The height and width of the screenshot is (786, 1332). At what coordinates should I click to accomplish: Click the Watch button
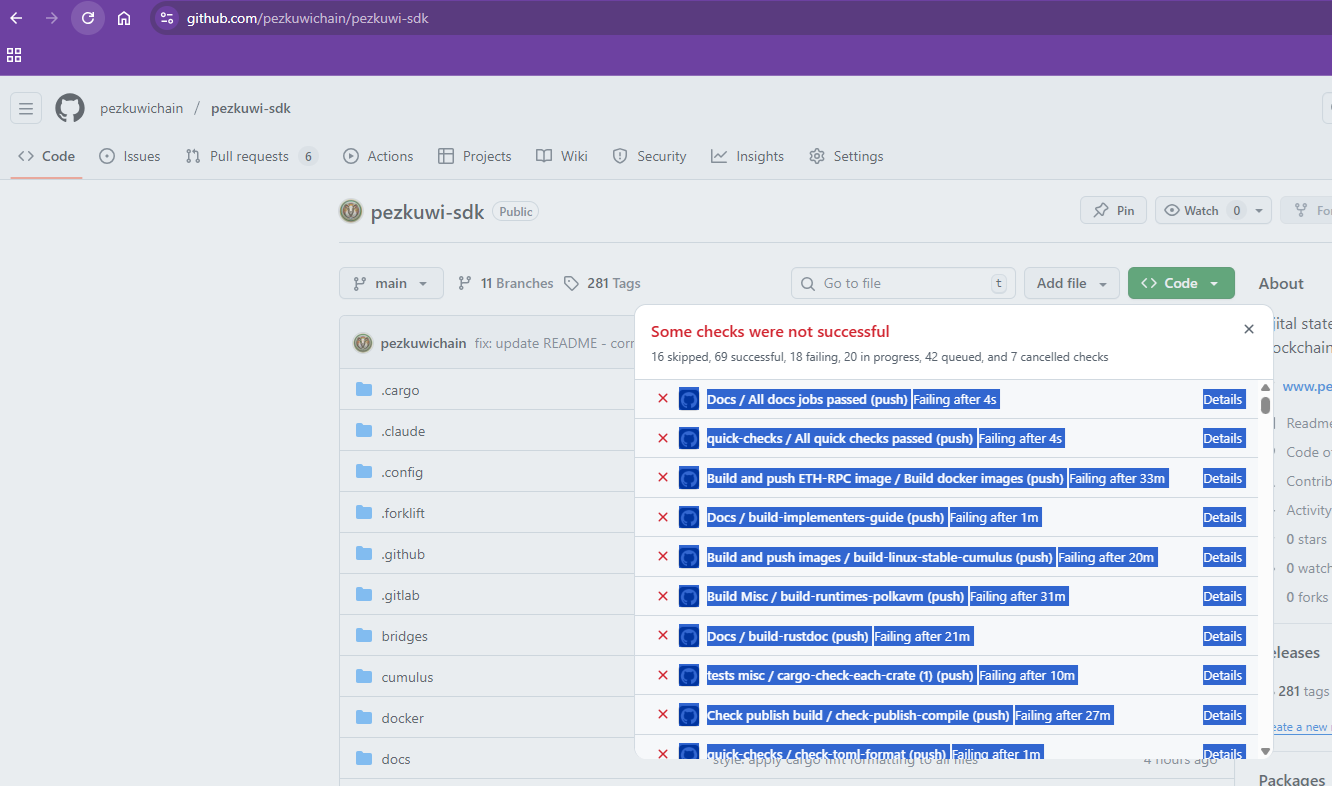click(x=1202, y=211)
